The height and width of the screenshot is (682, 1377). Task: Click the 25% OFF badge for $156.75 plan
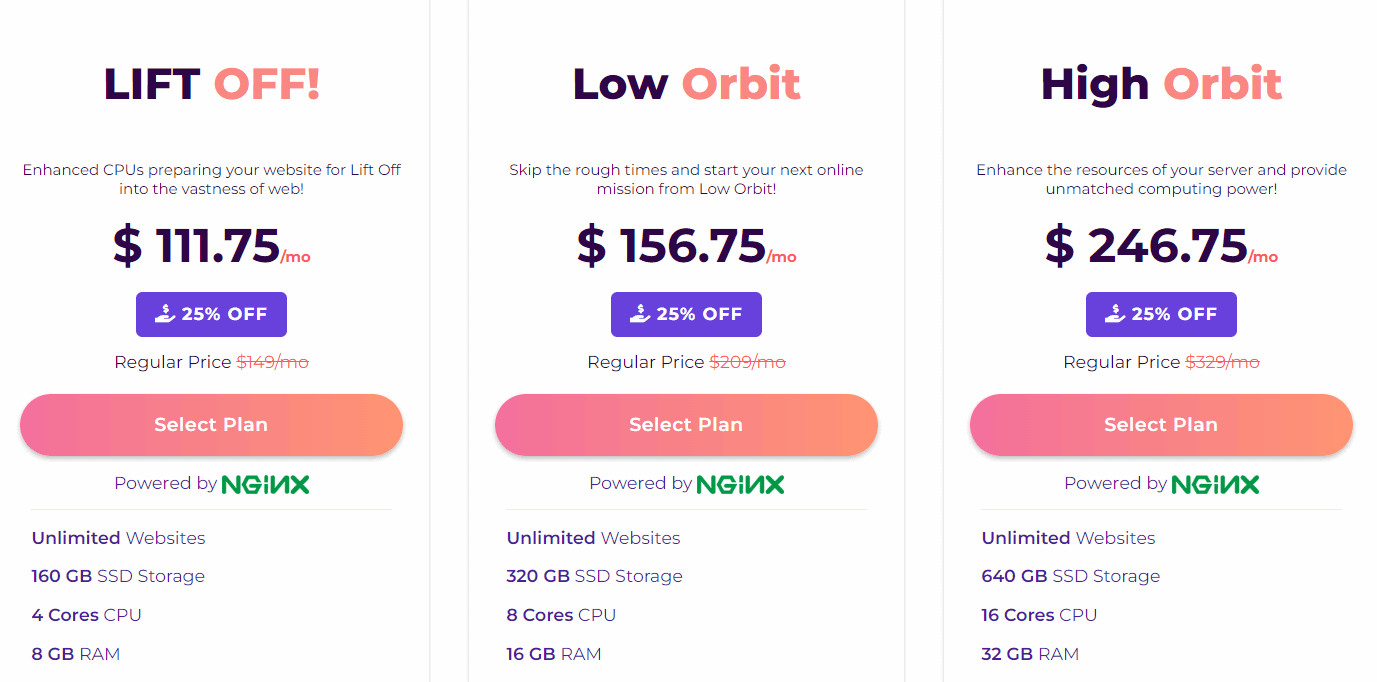pos(686,314)
